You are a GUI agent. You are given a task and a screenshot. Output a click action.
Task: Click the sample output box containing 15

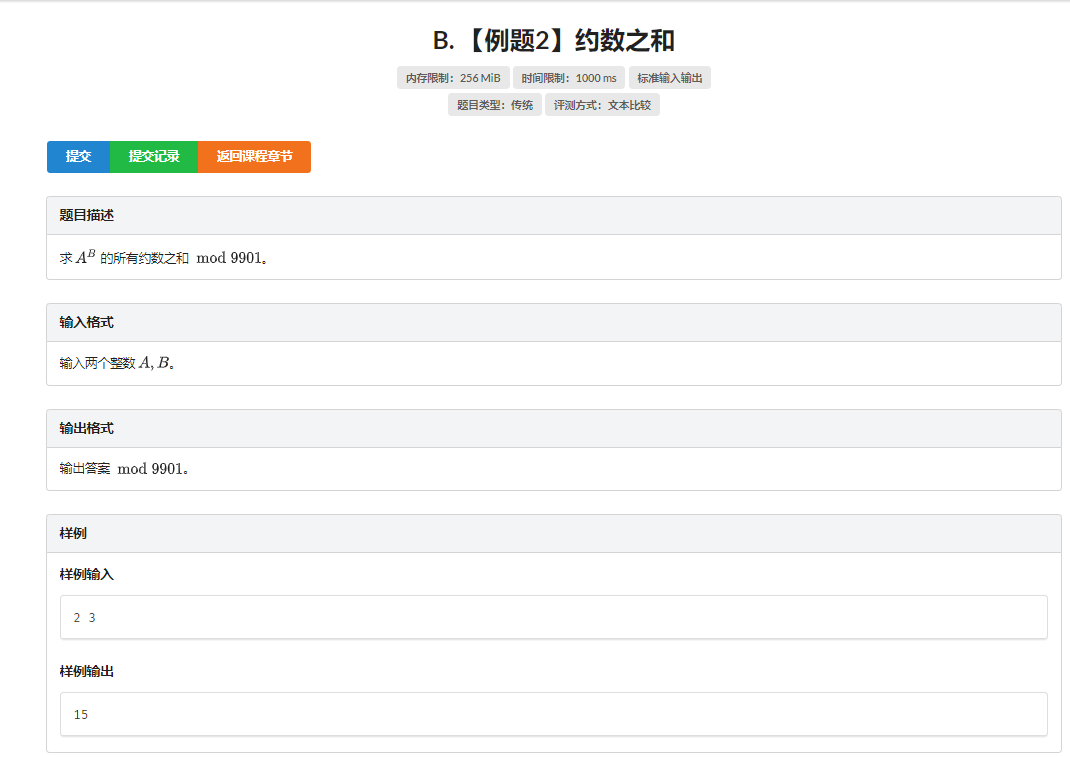click(553, 714)
